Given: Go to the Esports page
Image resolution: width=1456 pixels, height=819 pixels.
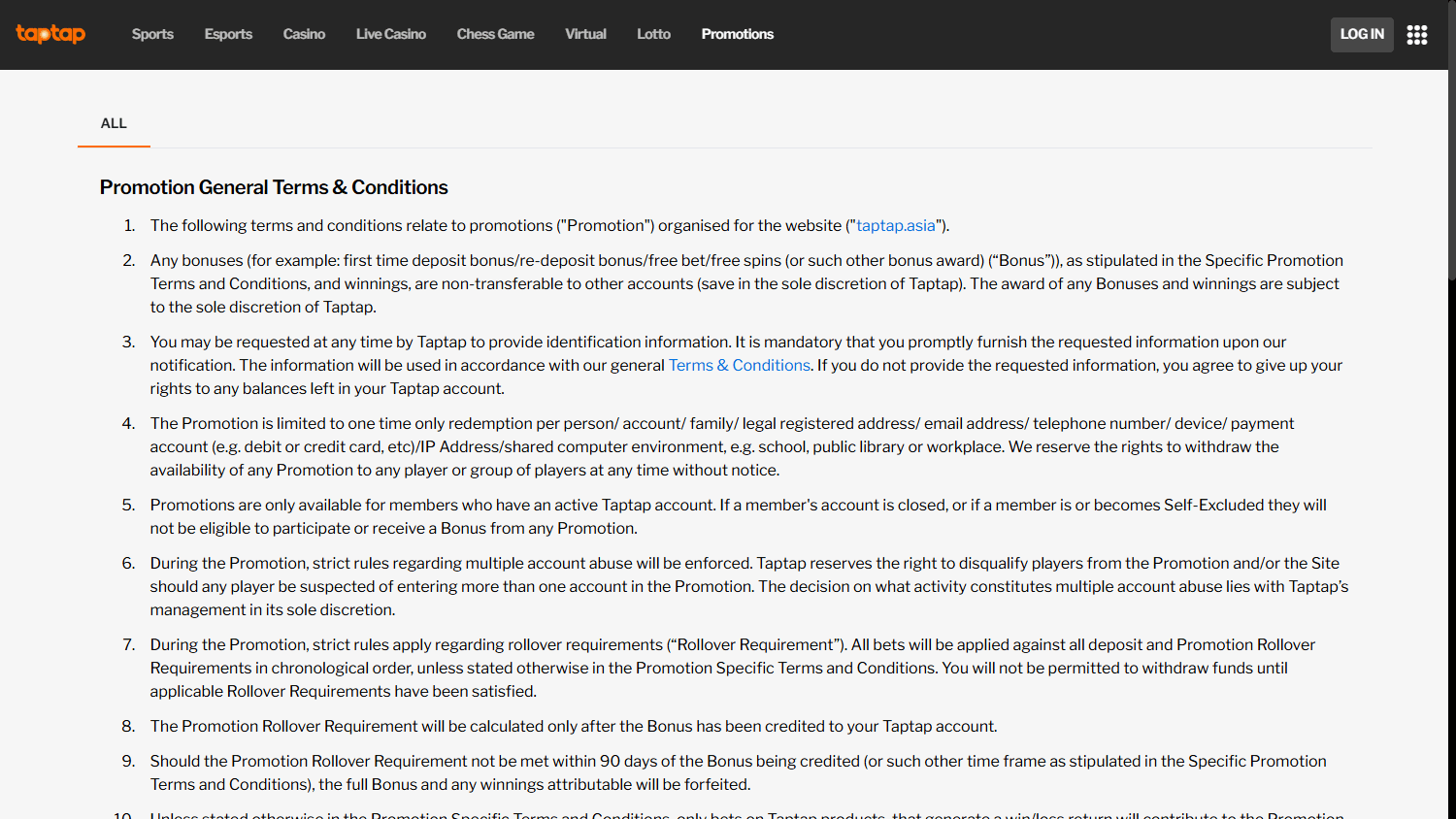Looking at the screenshot, I should click(228, 34).
